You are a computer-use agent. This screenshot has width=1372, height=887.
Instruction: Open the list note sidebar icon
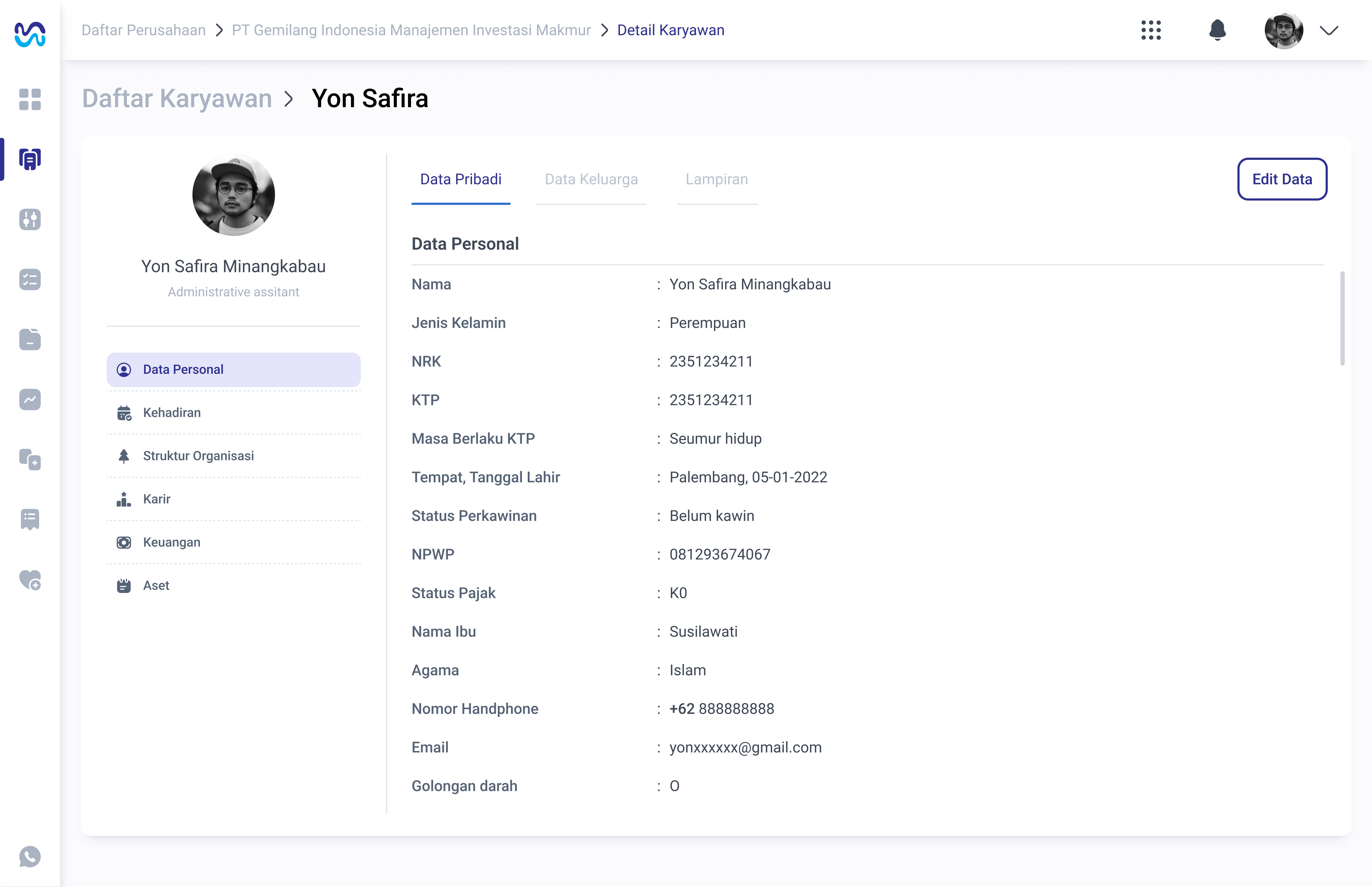(x=30, y=520)
